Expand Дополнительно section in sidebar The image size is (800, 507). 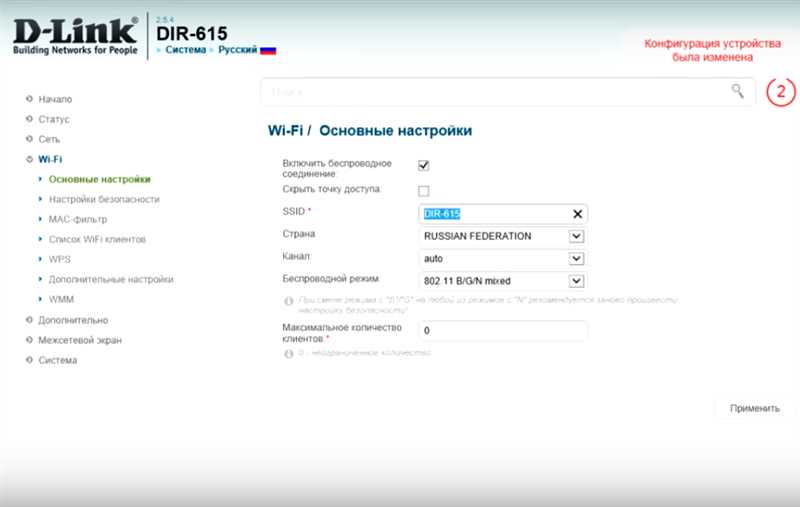click(x=73, y=320)
